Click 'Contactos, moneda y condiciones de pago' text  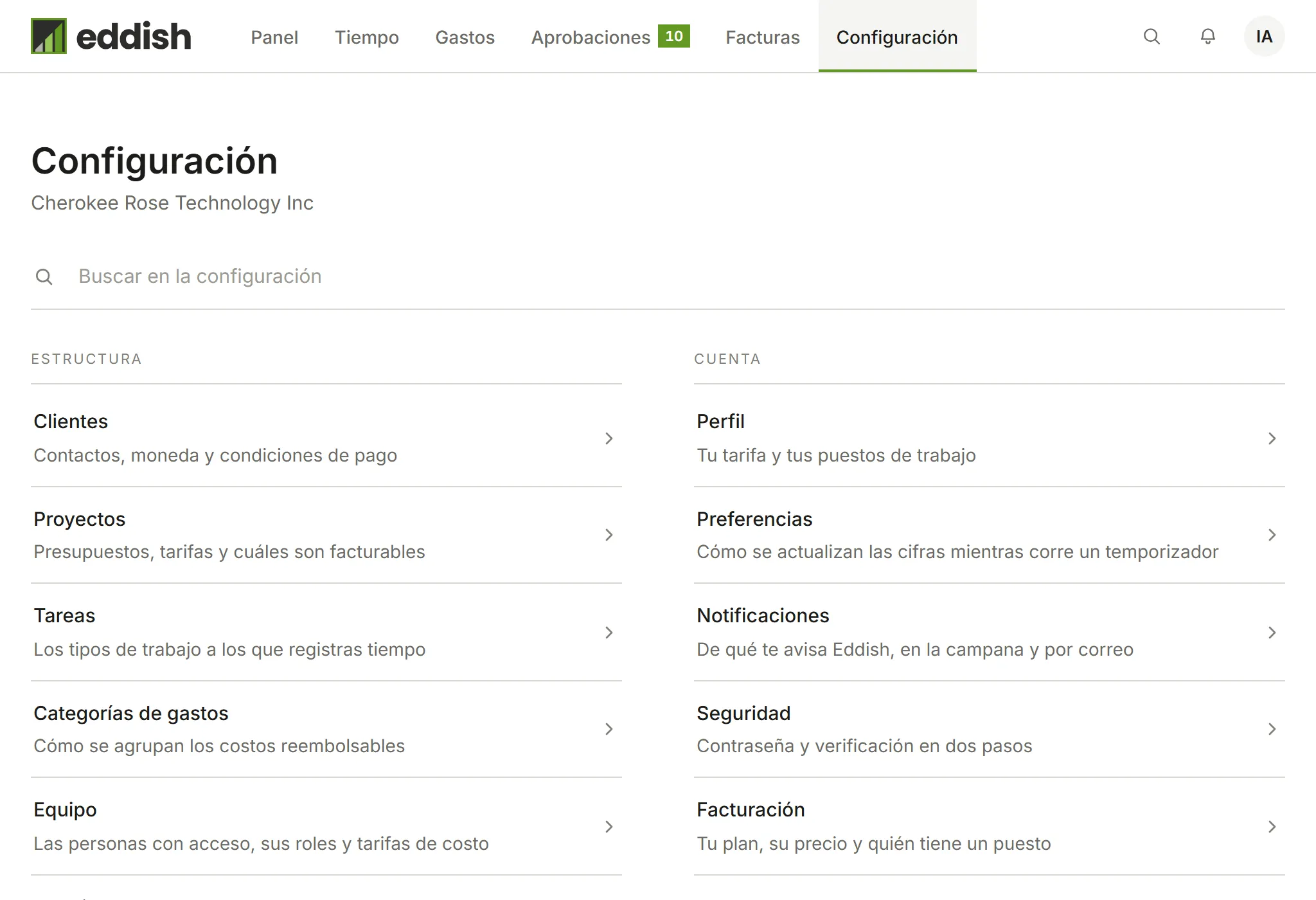tap(215, 455)
